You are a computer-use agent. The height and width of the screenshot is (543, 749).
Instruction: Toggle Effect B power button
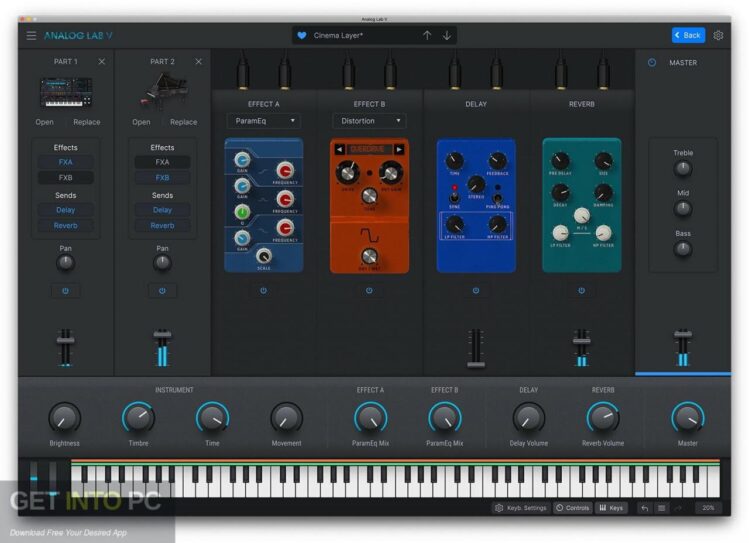click(369, 290)
